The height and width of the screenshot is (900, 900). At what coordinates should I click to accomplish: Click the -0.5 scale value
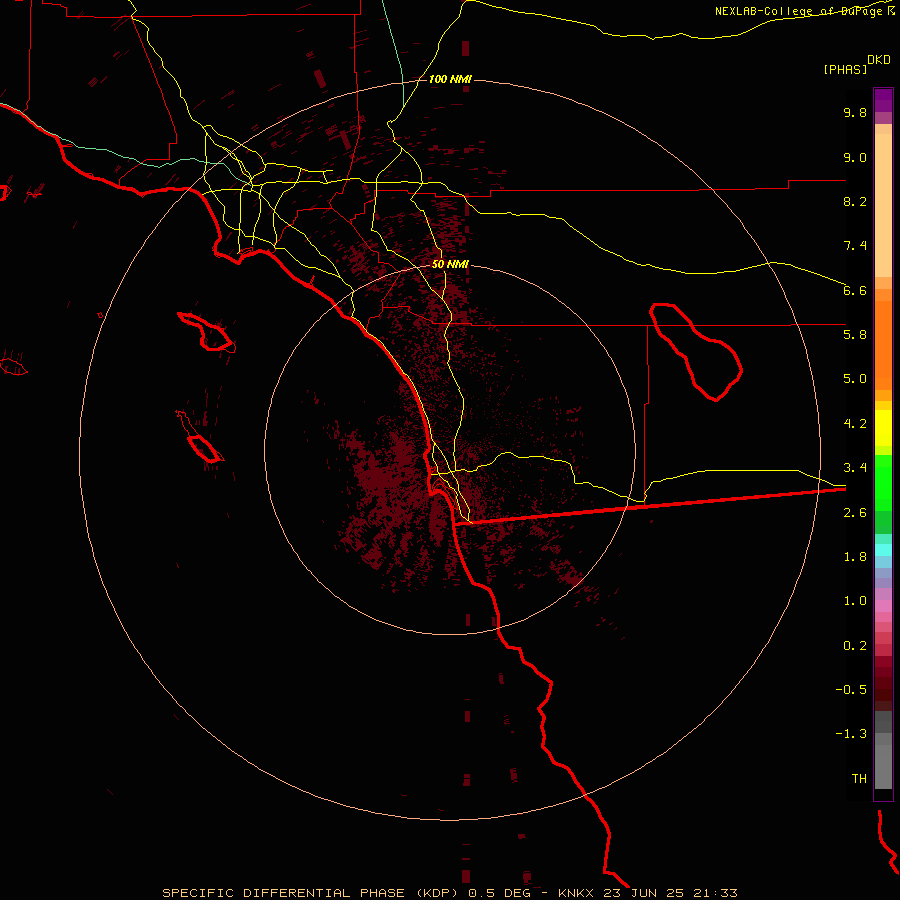pos(851,690)
